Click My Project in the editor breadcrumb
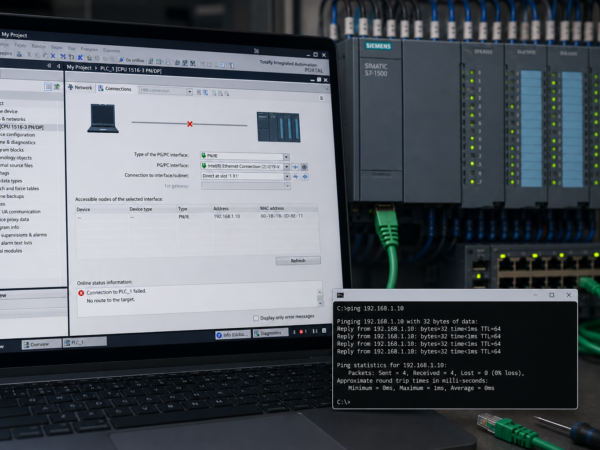Image resolution: width=600 pixels, height=450 pixels. pyautogui.click(x=79, y=67)
